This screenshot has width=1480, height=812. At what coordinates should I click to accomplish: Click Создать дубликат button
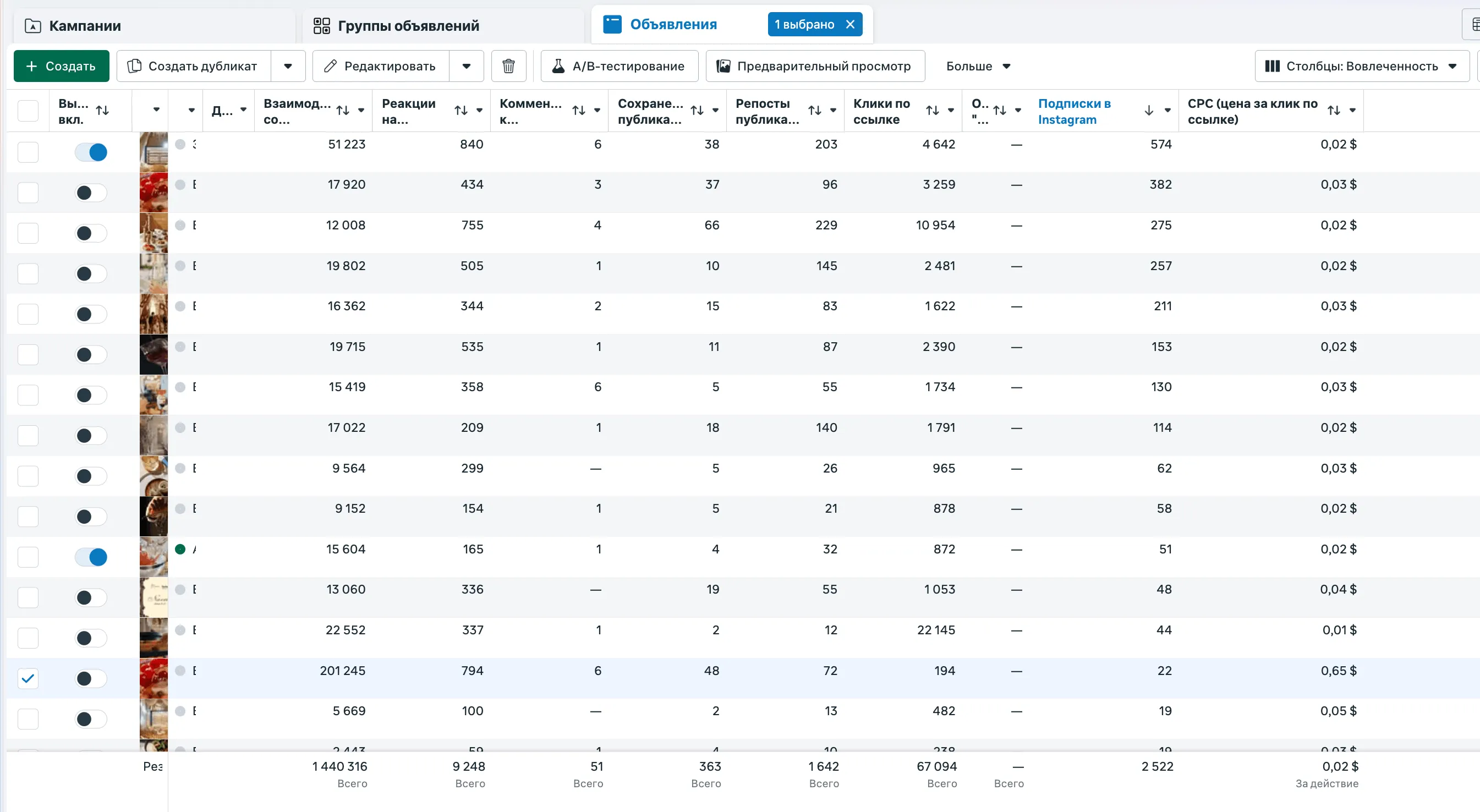point(194,66)
